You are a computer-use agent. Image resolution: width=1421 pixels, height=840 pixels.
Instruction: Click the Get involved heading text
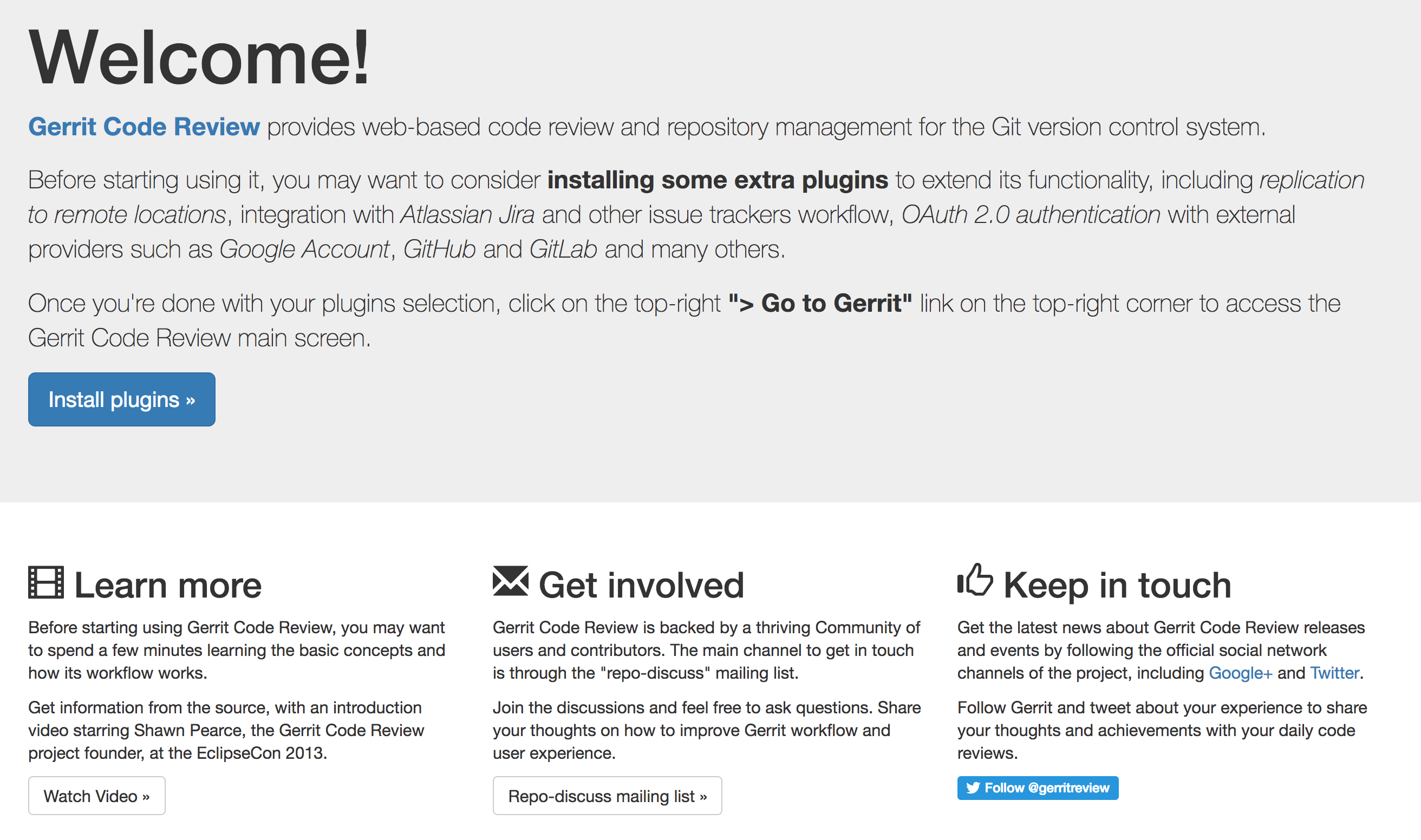(x=641, y=585)
